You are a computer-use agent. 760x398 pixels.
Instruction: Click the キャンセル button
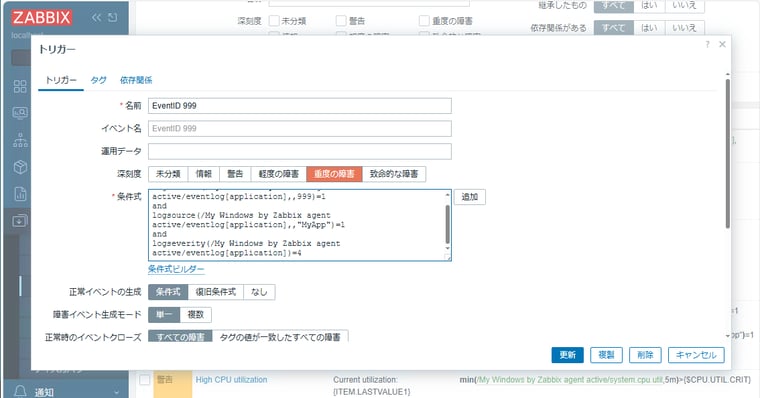click(696, 355)
